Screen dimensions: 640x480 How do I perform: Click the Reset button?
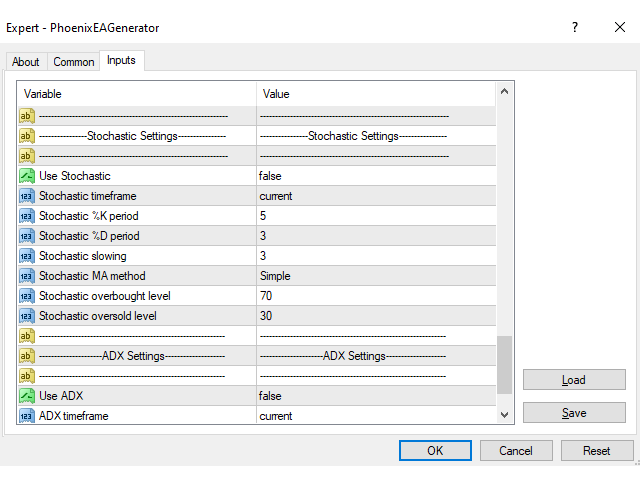tap(597, 451)
